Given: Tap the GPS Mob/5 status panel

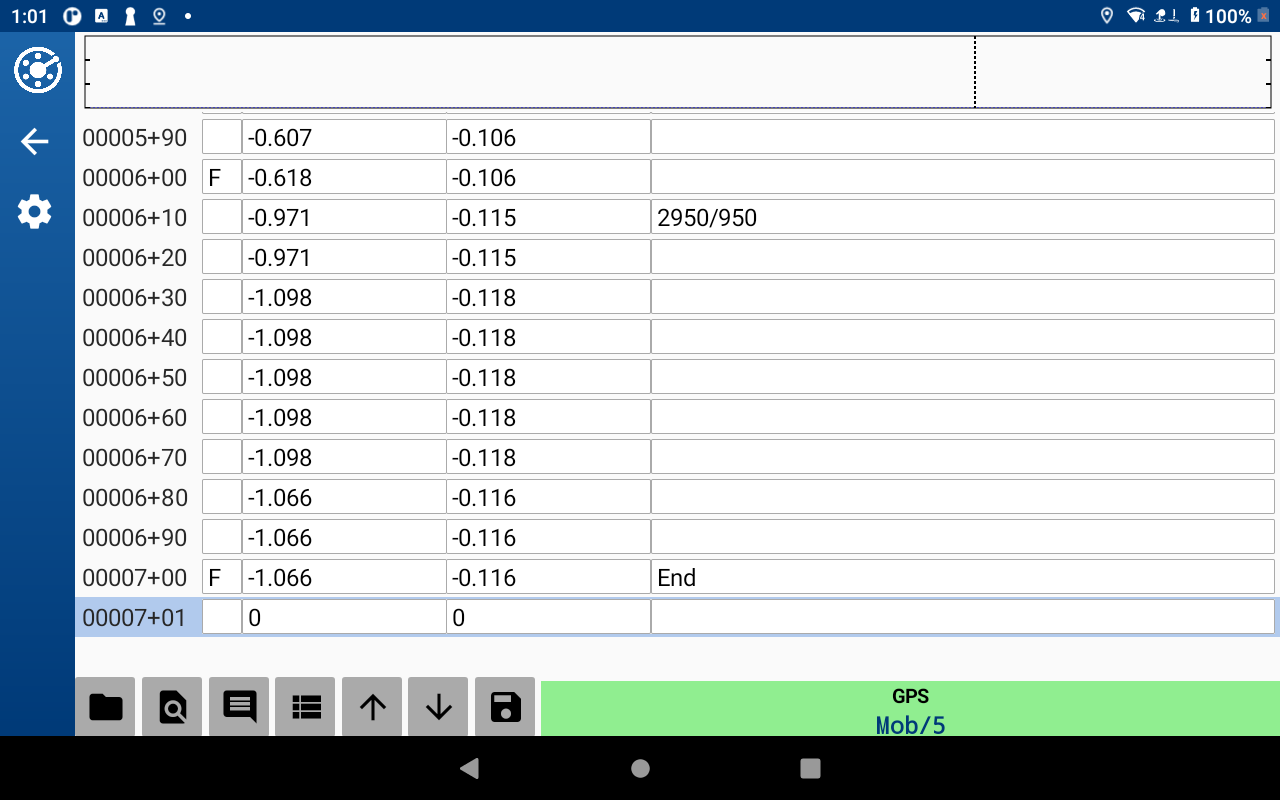Looking at the screenshot, I should tap(910, 709).
